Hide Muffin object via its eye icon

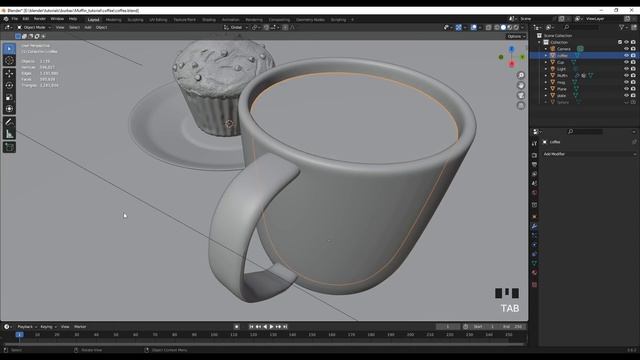[626, 76]
